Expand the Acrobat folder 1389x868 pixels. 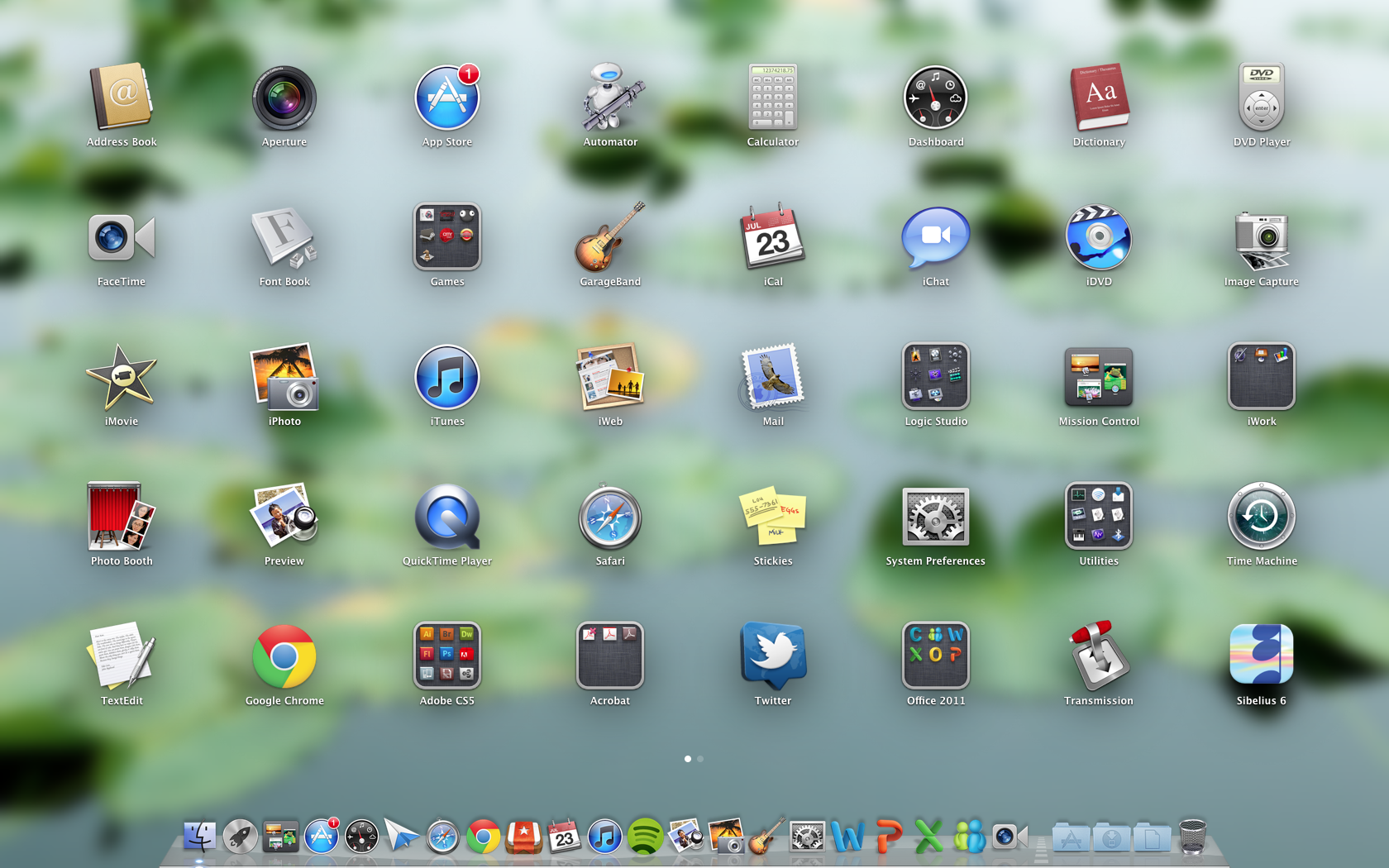point(610,656)
